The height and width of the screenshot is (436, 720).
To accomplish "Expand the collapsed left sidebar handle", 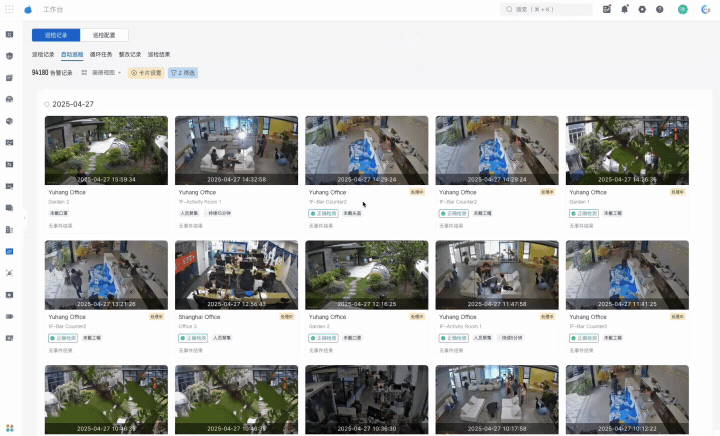I will tap(24, 218).
